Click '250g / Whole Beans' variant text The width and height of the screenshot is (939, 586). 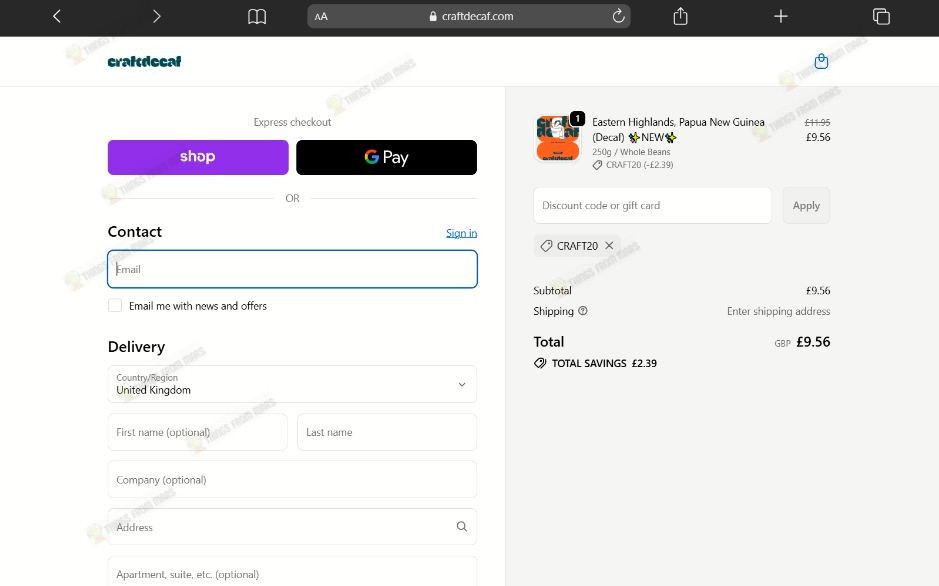pyautogui.click(x=631, y=152)
